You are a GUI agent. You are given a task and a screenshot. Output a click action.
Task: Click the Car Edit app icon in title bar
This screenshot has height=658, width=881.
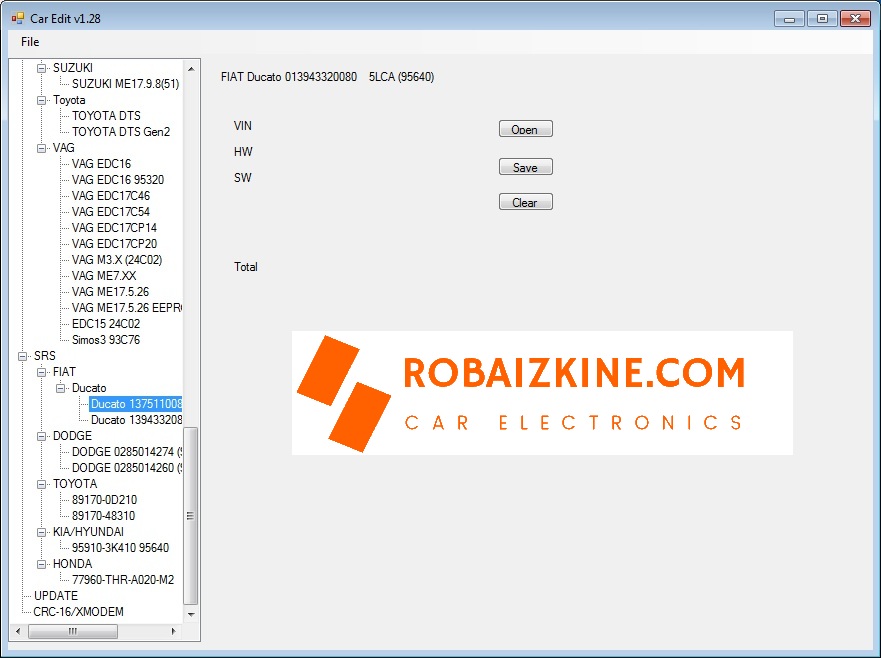point(17,18)
